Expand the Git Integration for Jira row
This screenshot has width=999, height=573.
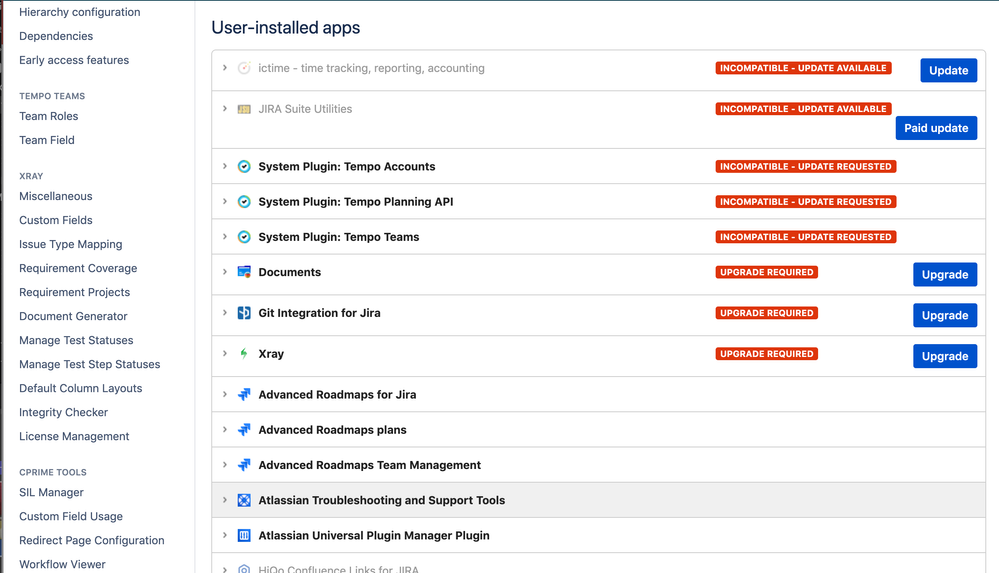pos(225,312)
